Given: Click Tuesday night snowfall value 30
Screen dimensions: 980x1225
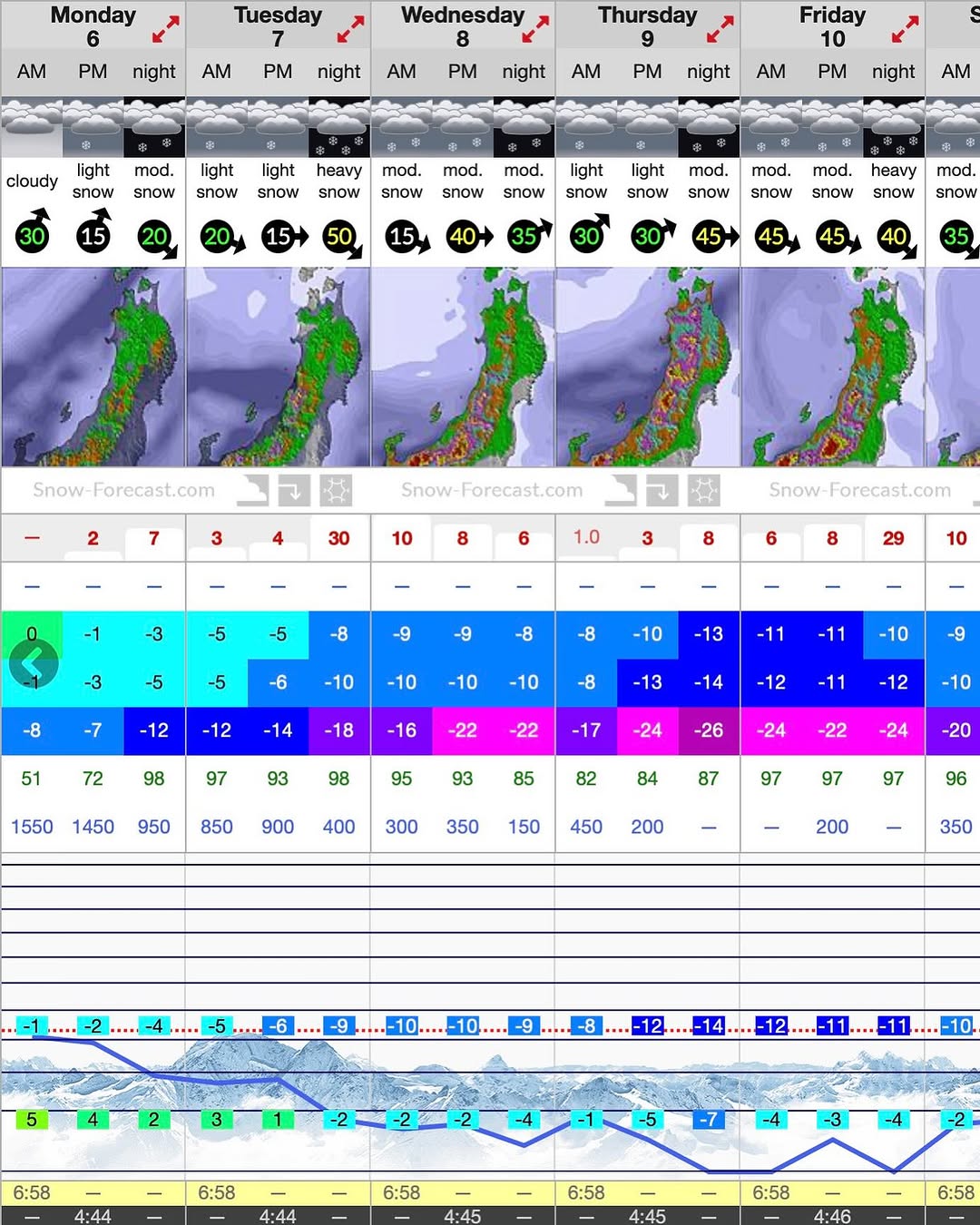Looking at the screenshot, I should 339,538.
